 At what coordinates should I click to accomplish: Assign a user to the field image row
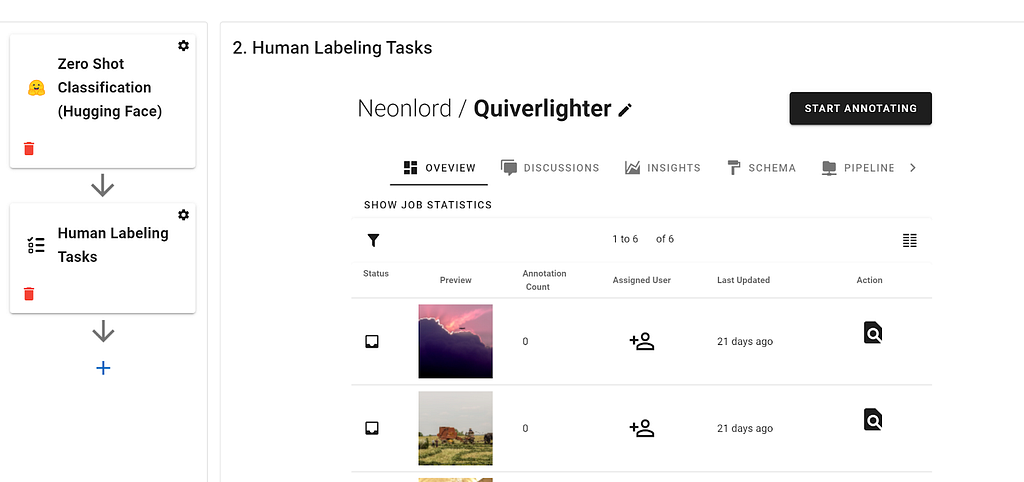(642, 428)
